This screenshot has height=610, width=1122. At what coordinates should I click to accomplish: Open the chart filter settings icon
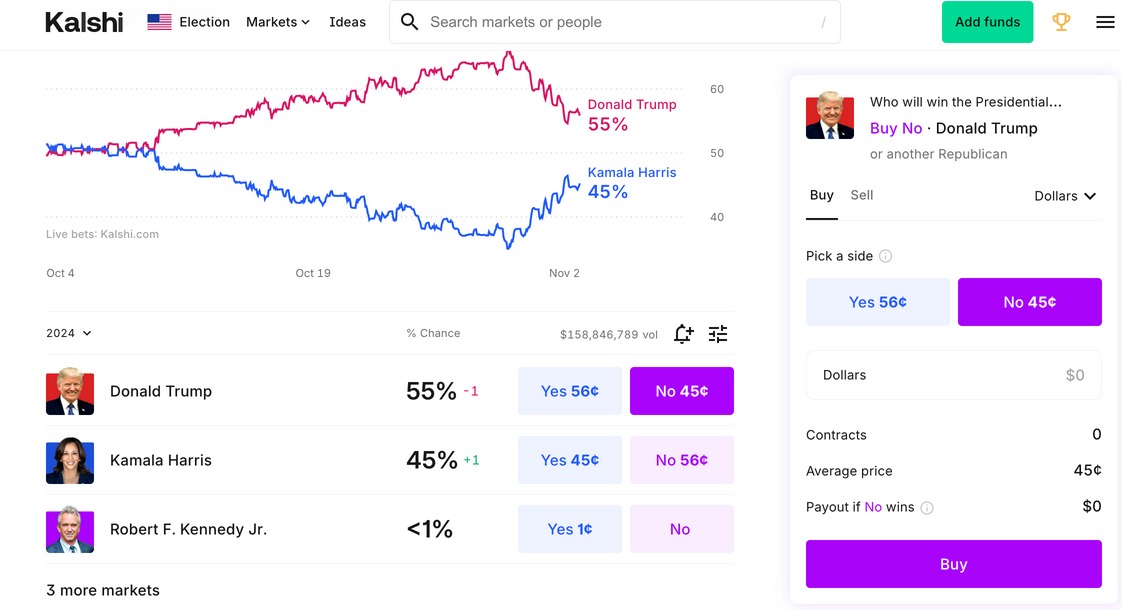click(x=718, y=334)
